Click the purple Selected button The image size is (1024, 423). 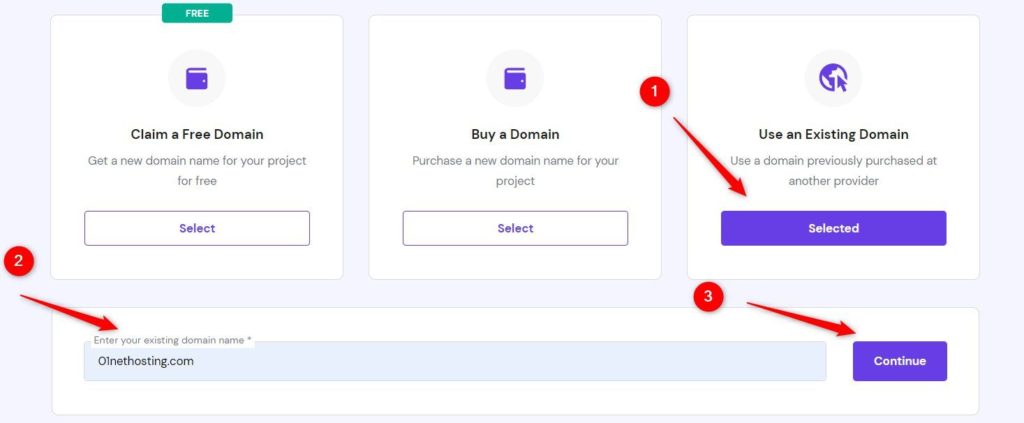(833, 228)
